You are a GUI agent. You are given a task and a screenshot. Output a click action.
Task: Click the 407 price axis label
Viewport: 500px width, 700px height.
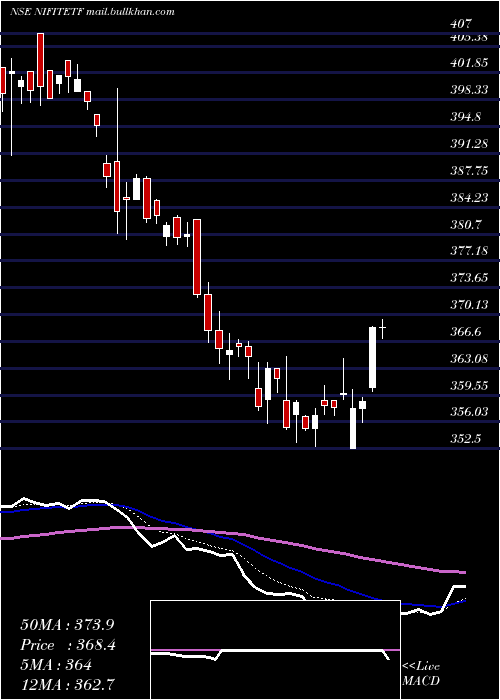(x=461, y=24)
